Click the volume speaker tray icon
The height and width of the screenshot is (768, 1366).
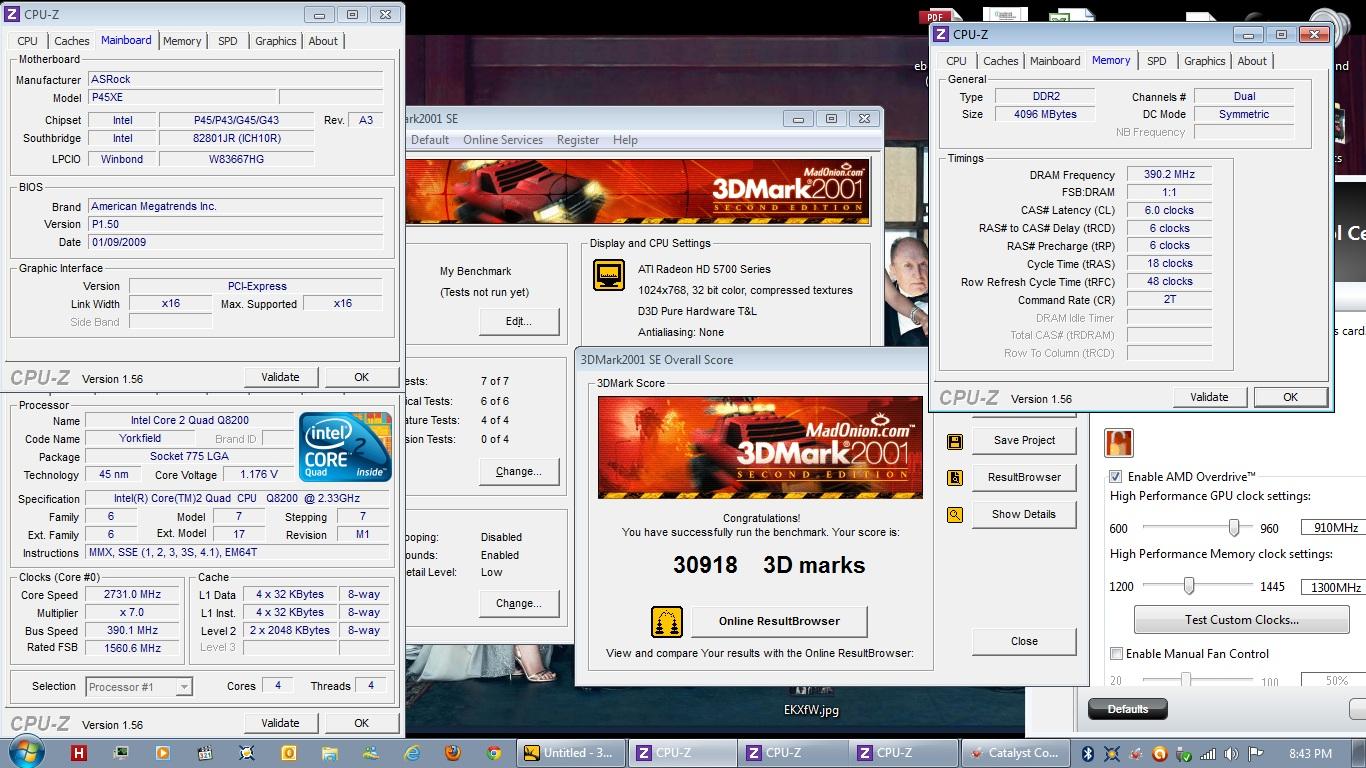[x=1231, y=754]
